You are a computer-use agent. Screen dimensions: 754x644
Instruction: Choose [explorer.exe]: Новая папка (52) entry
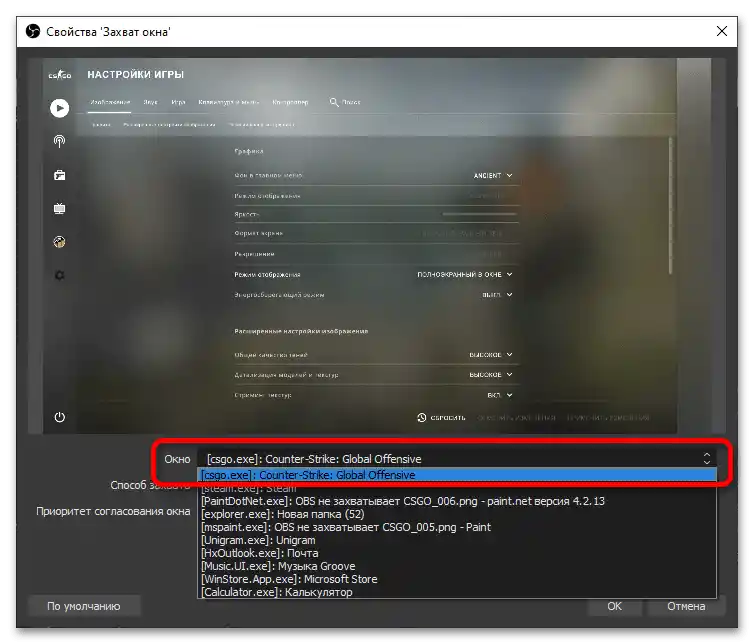pyautogui.click(x=457, y=514)
